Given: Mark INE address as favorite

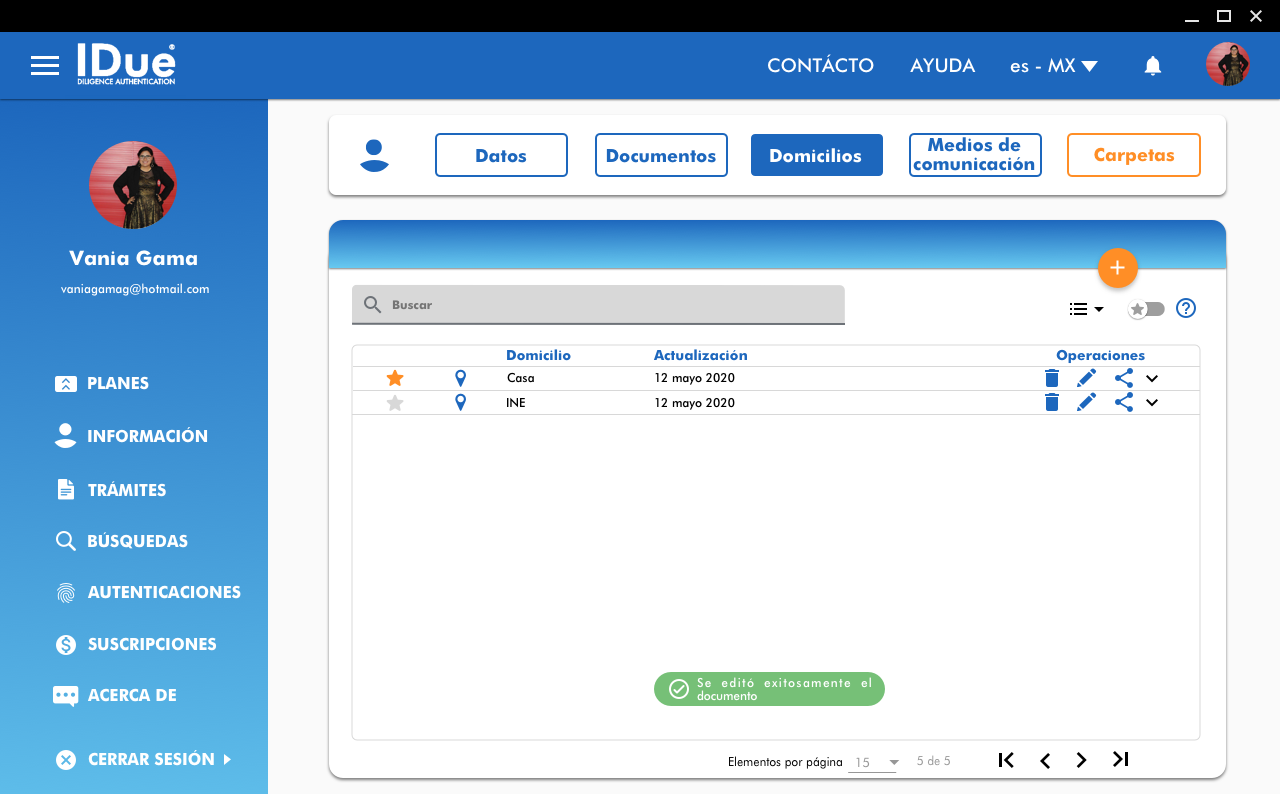Looking at the screenshot, I should (395, 403).
